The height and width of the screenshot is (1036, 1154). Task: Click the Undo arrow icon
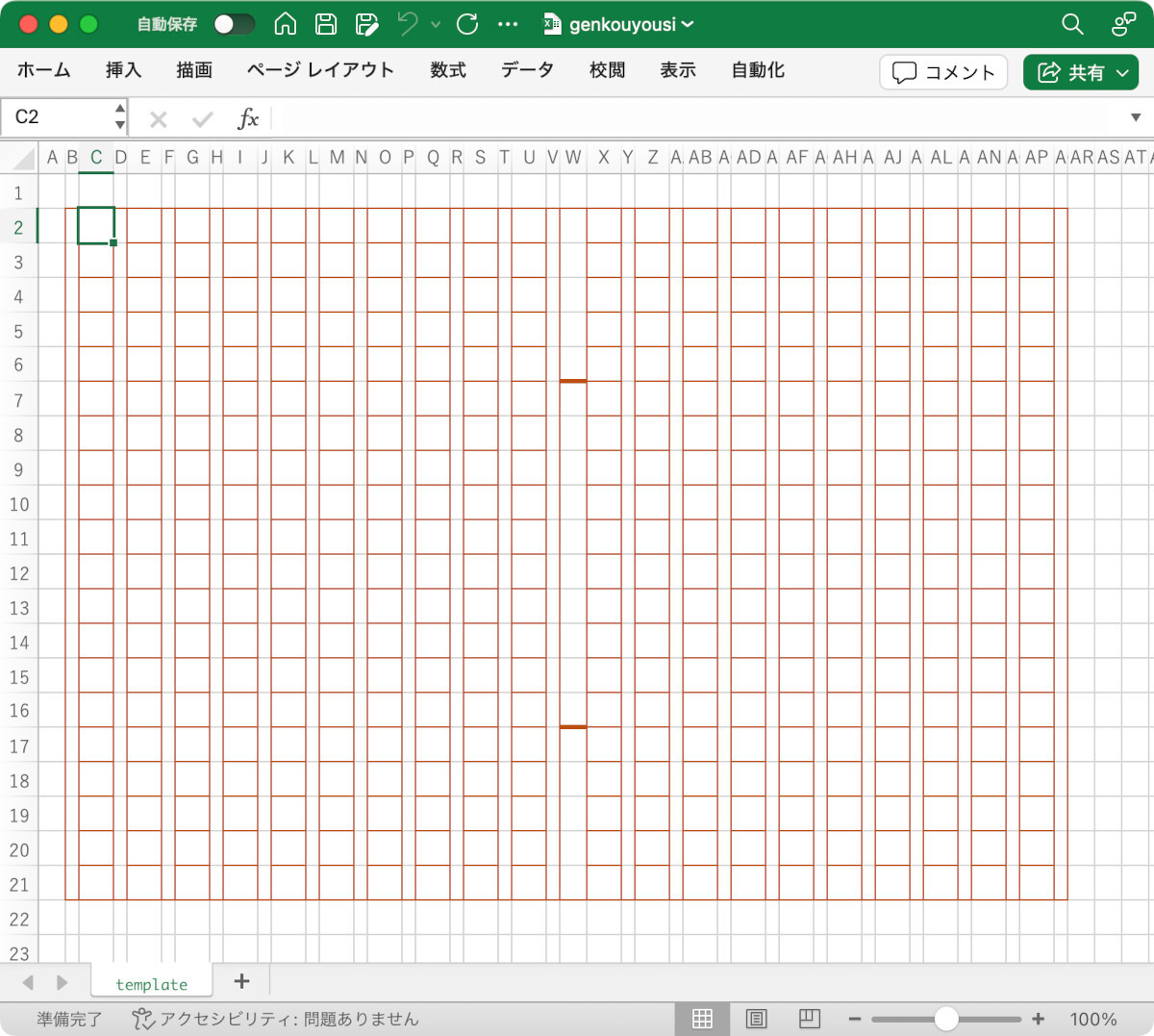click(x=408, y=24)
